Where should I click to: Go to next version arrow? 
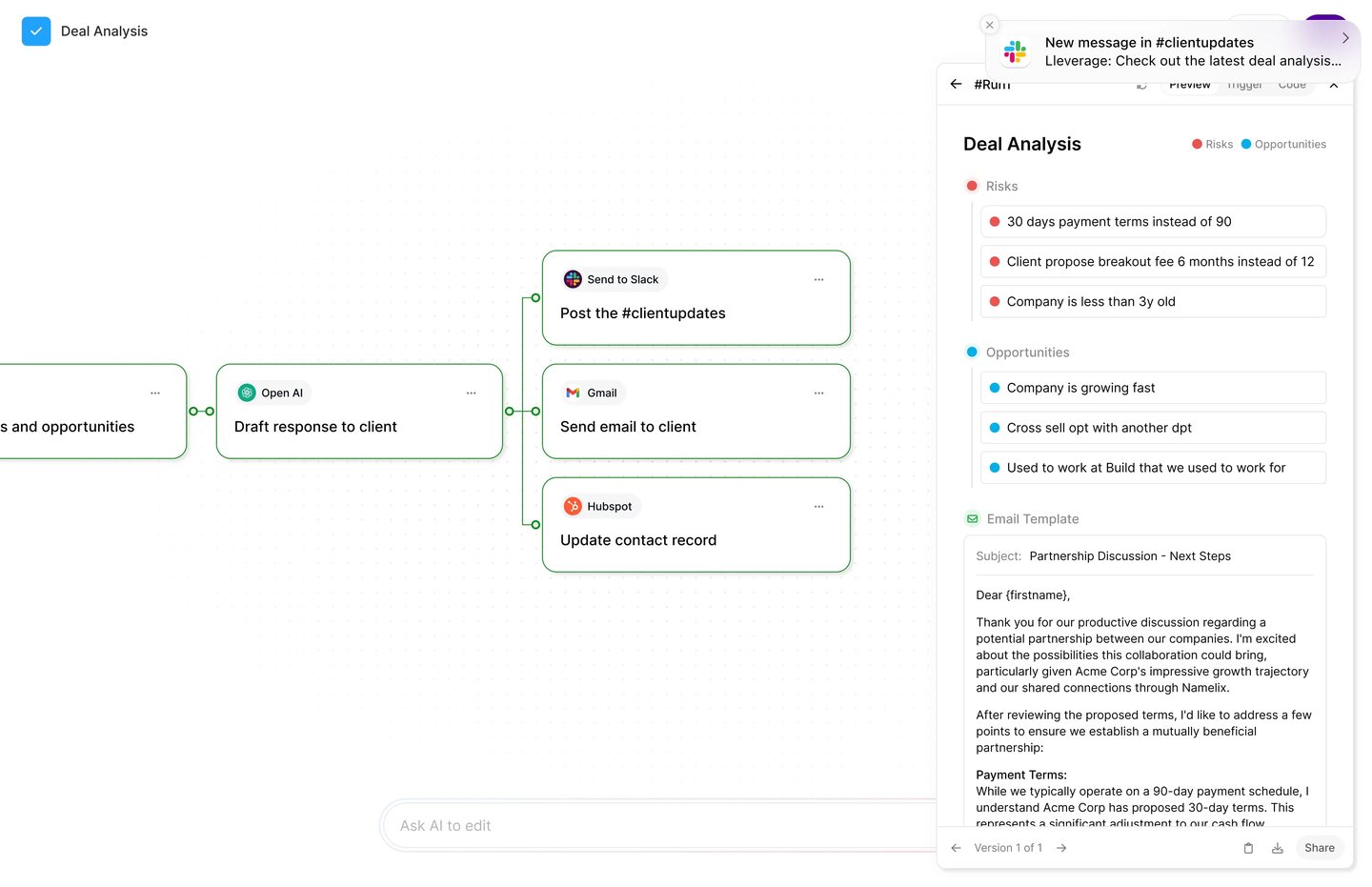[1061, 848]
